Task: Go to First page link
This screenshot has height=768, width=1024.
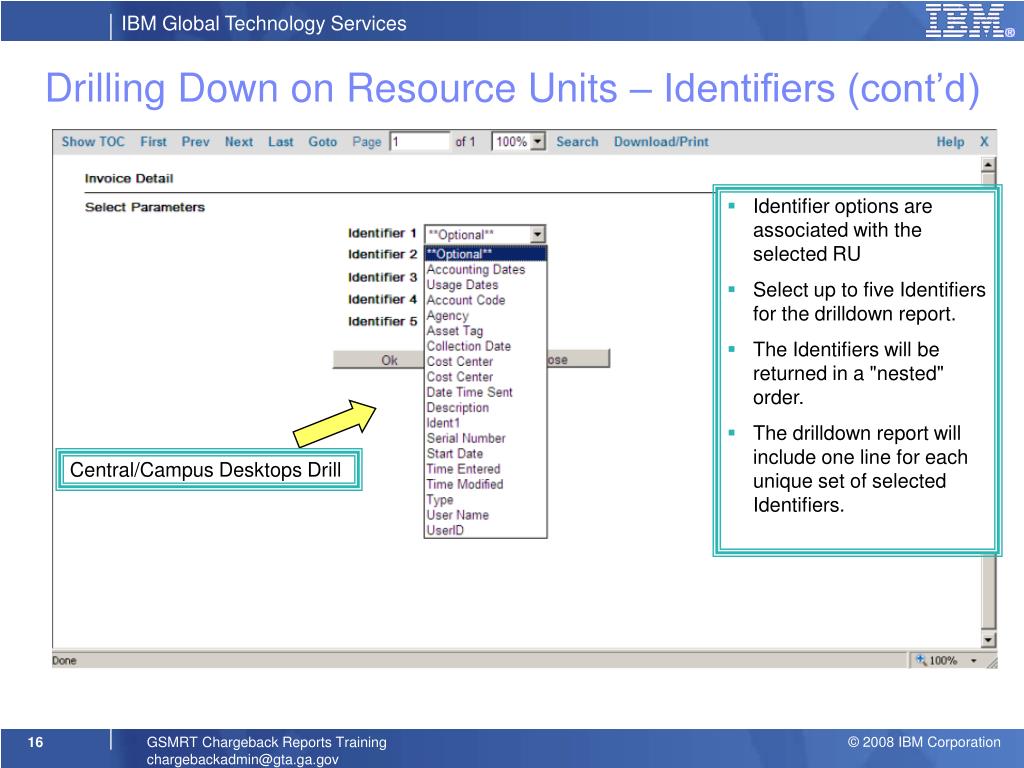Action: point(153,142)
